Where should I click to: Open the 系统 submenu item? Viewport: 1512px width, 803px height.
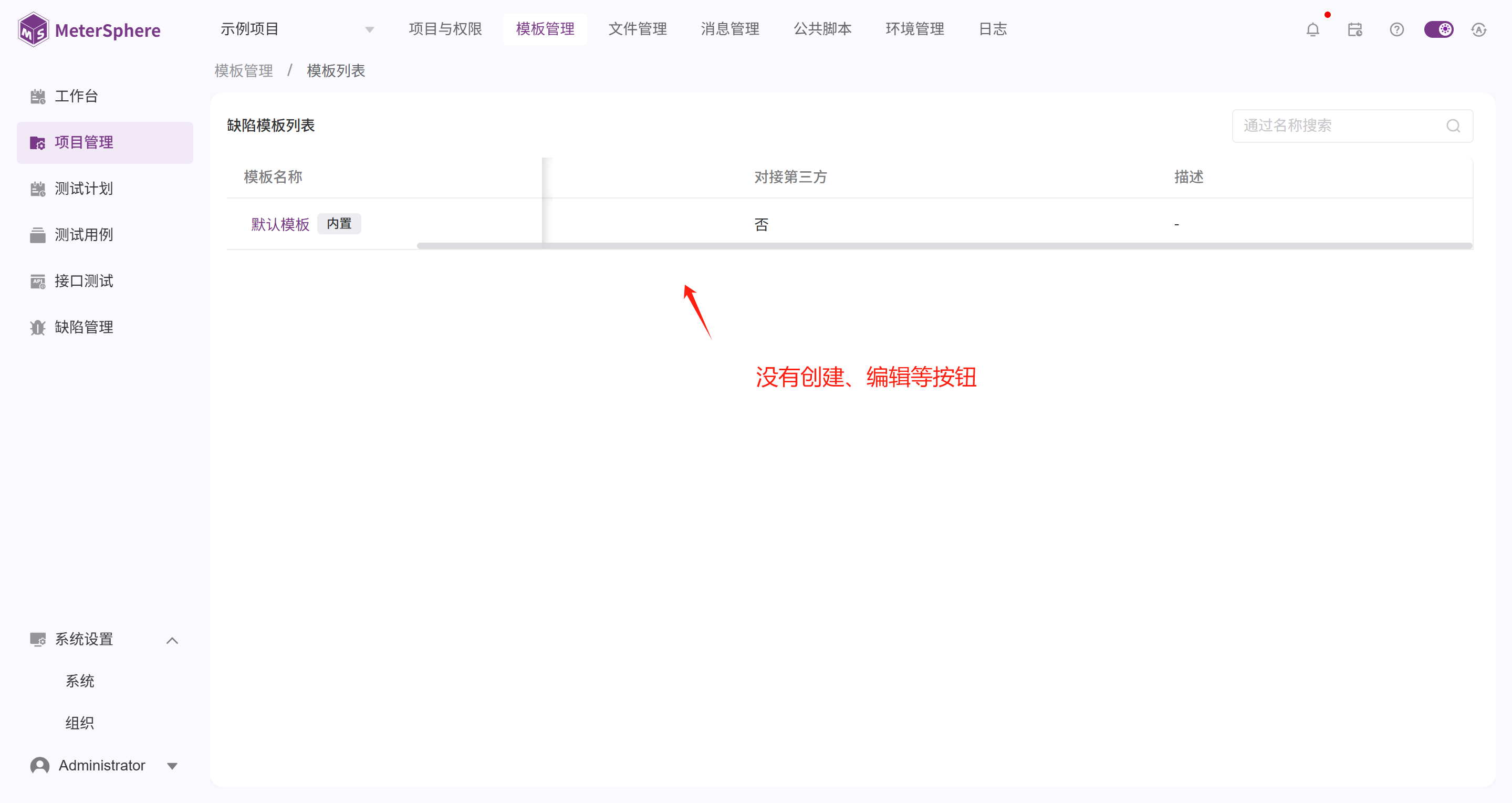pos(80,681)
